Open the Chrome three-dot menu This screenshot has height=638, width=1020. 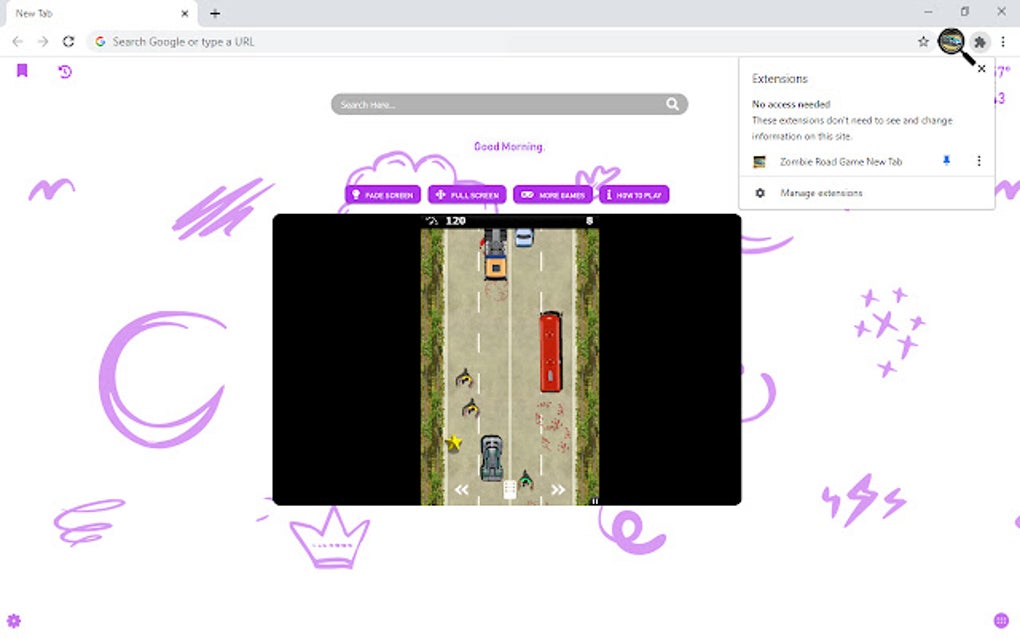tap(1003, 42)
